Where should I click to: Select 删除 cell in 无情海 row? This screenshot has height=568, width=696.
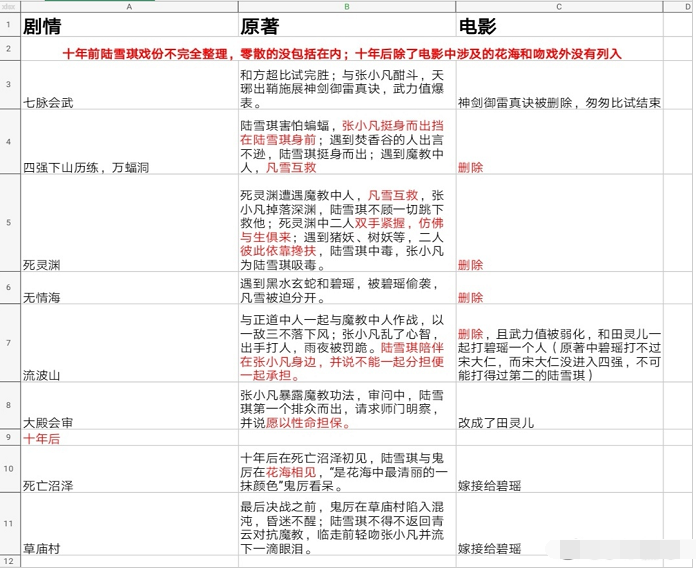pos(559,288)
